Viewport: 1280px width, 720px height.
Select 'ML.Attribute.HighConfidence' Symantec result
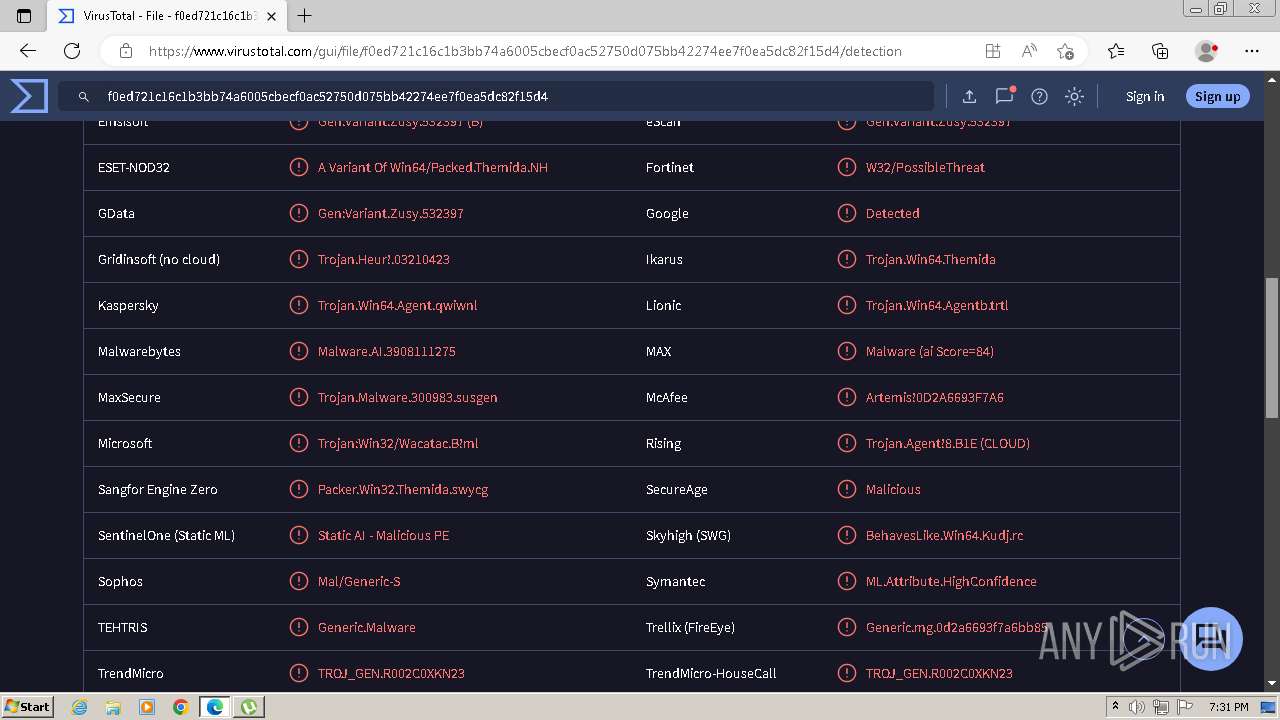(951, 581)
